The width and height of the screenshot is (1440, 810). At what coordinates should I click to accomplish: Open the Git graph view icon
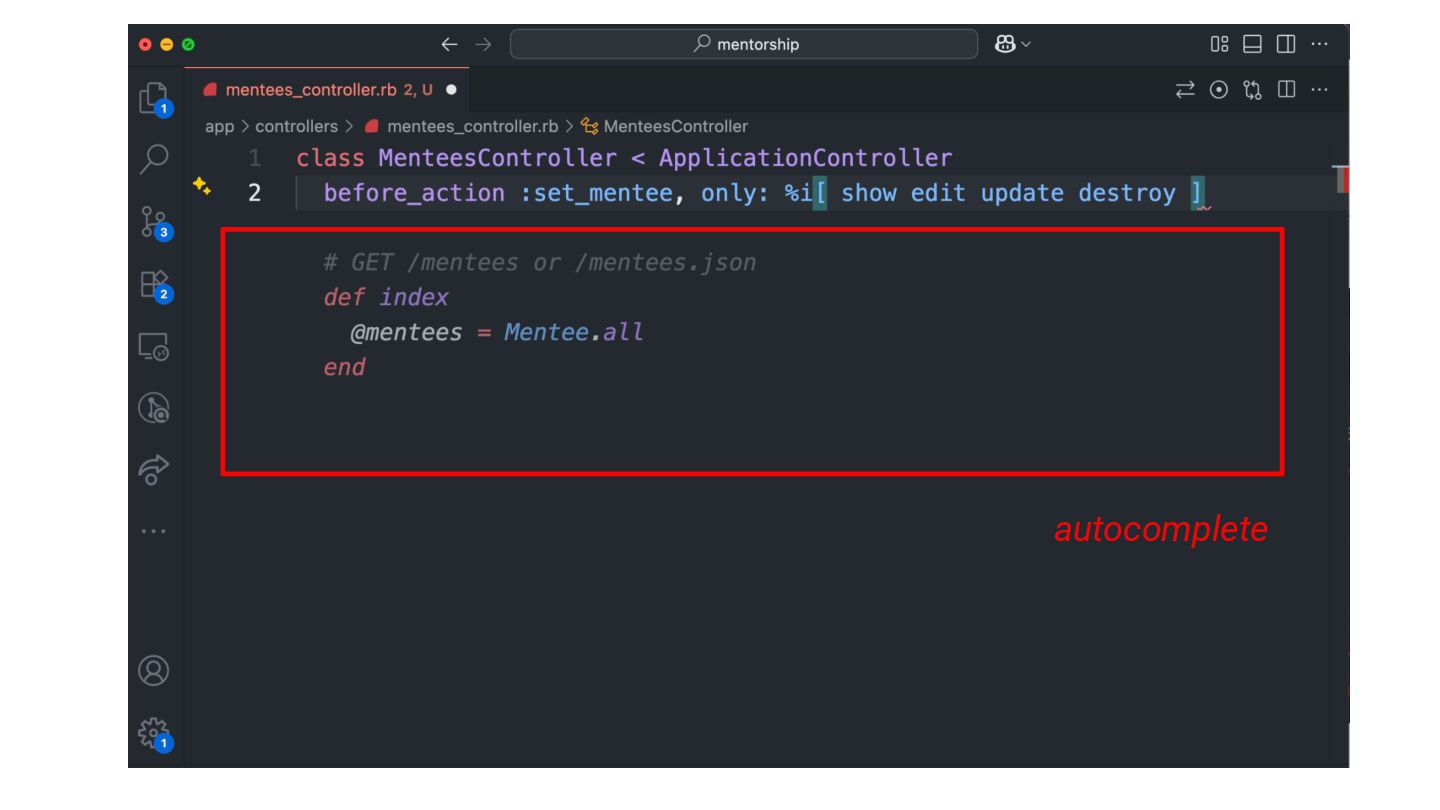pyautogui.click(x=153, y=408)
